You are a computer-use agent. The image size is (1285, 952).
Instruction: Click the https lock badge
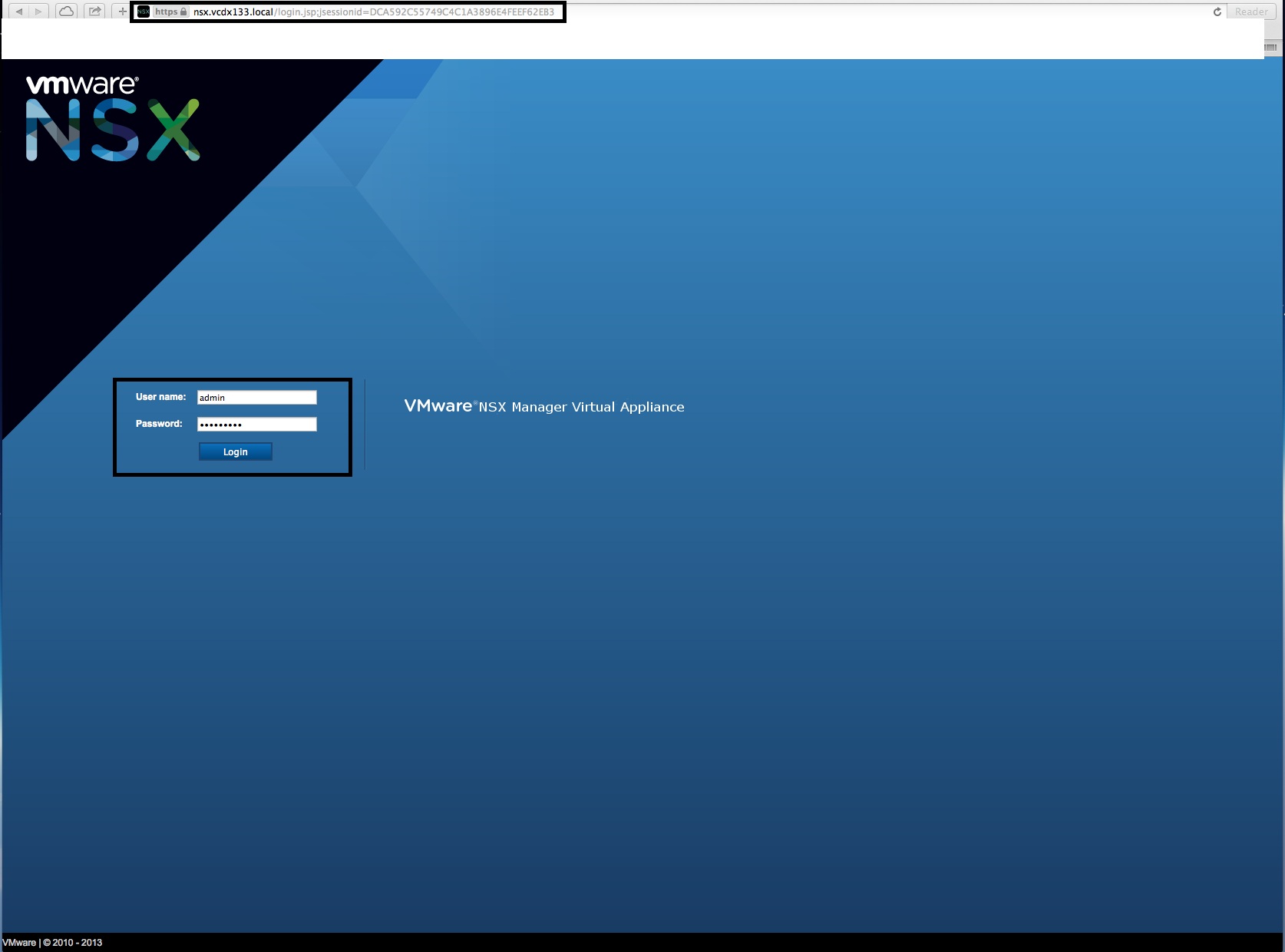tap(170, 12)
